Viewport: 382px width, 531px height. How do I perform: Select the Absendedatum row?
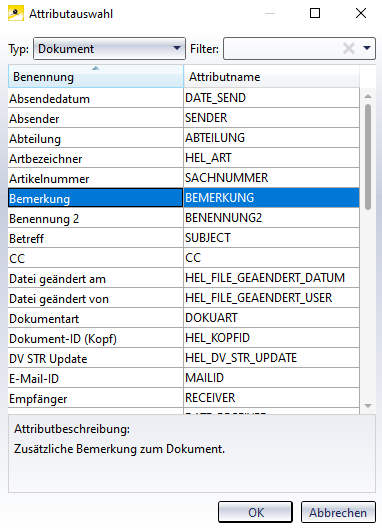pos(184,98)
